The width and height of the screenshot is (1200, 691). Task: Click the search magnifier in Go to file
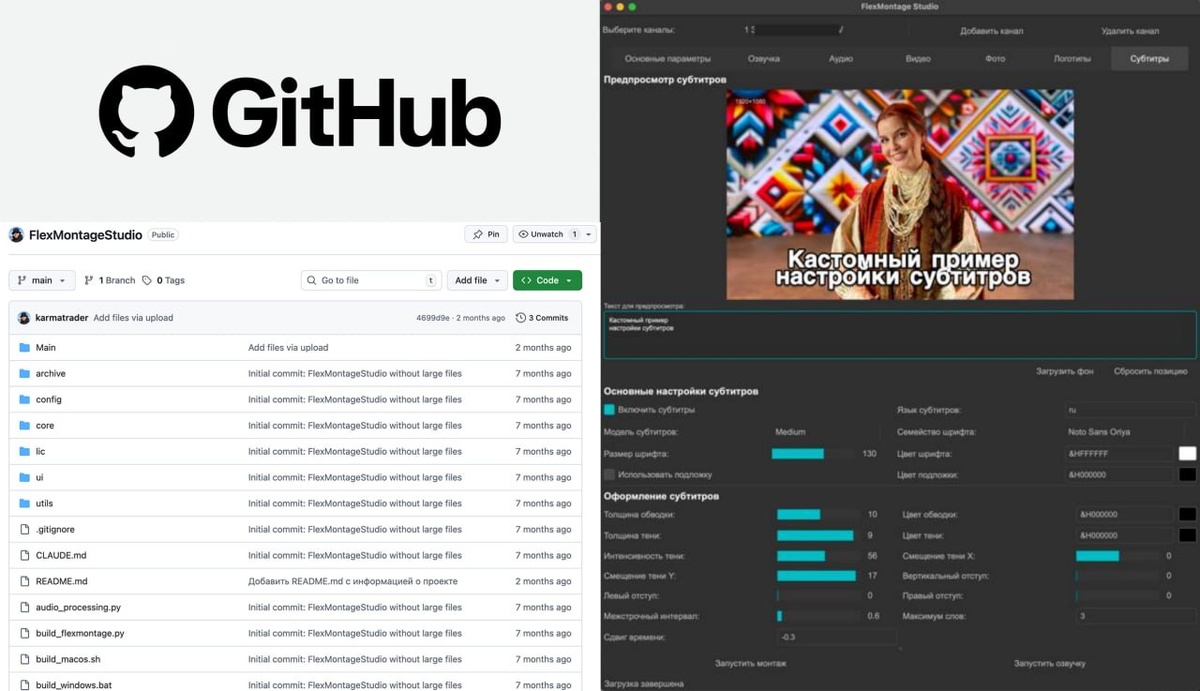311,281
